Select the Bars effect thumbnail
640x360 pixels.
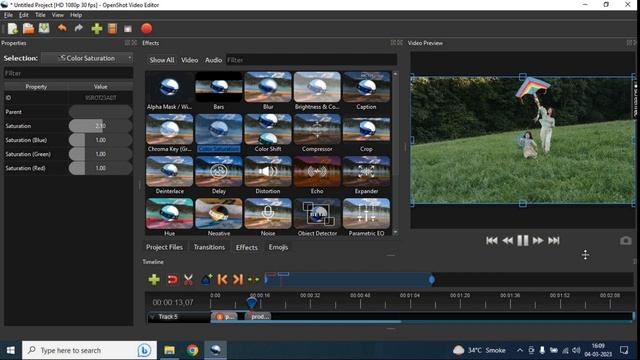click(219, 91)
